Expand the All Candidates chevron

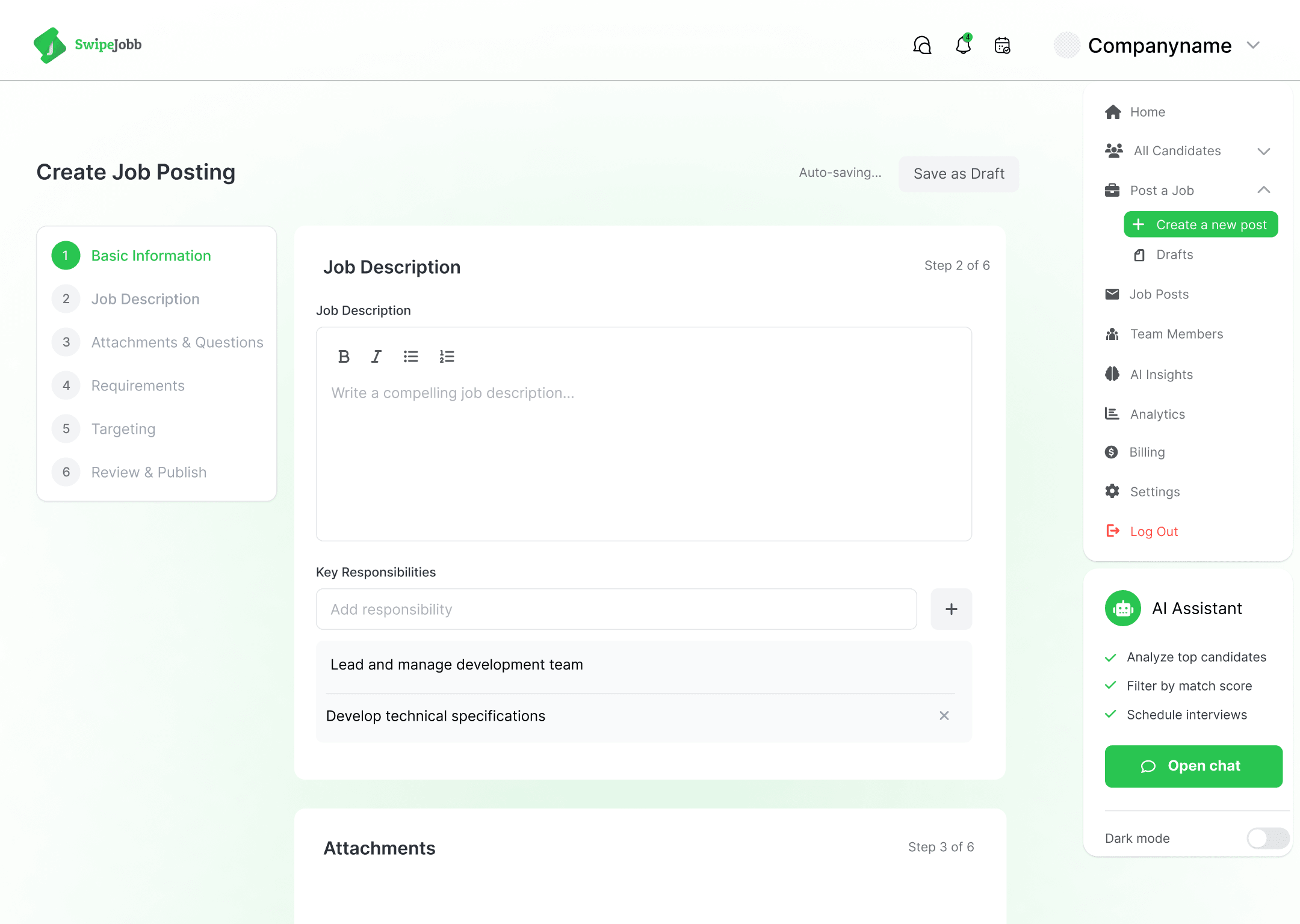pos(1264,151)
